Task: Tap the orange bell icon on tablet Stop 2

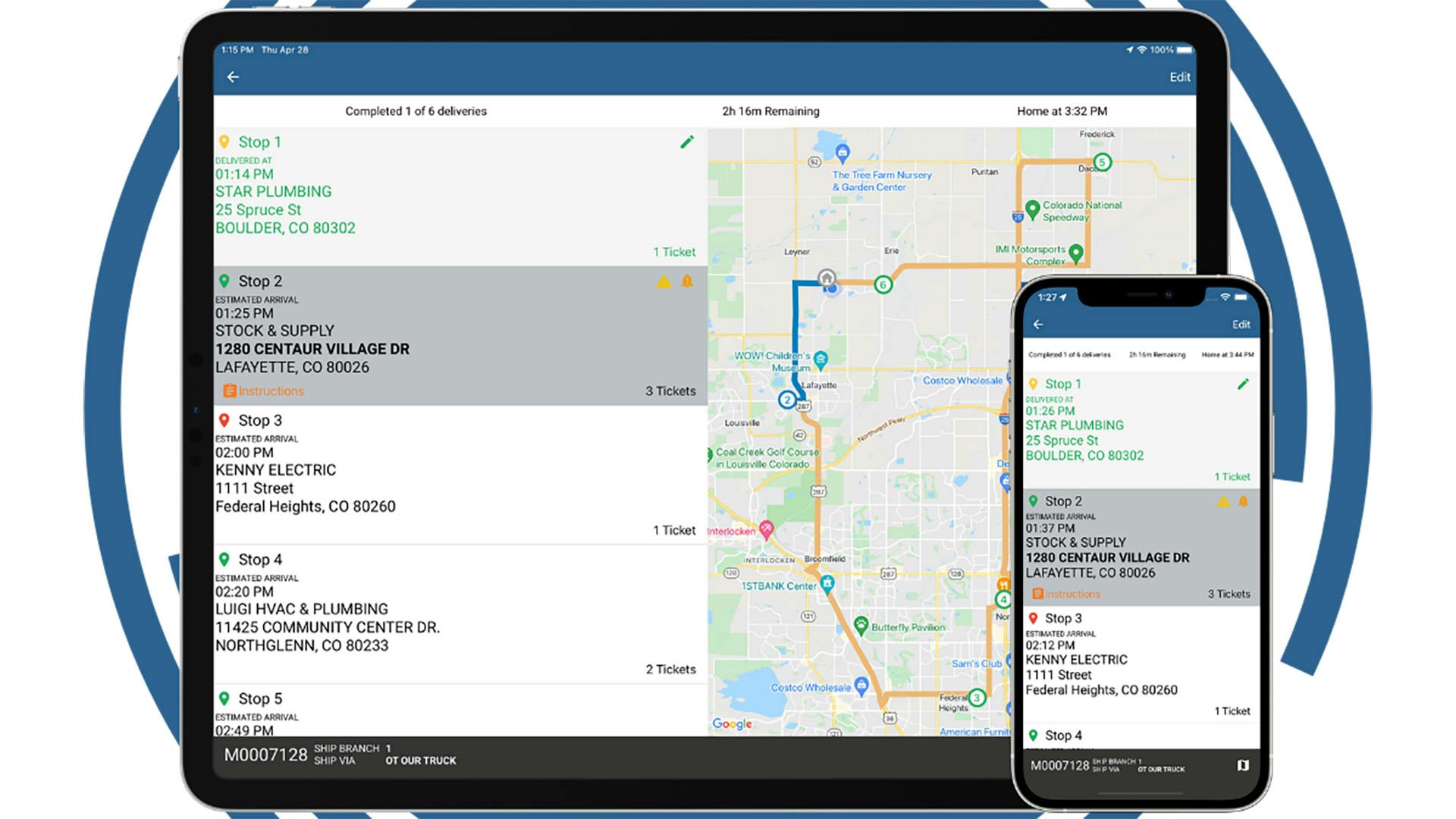Action: (687, 281)
